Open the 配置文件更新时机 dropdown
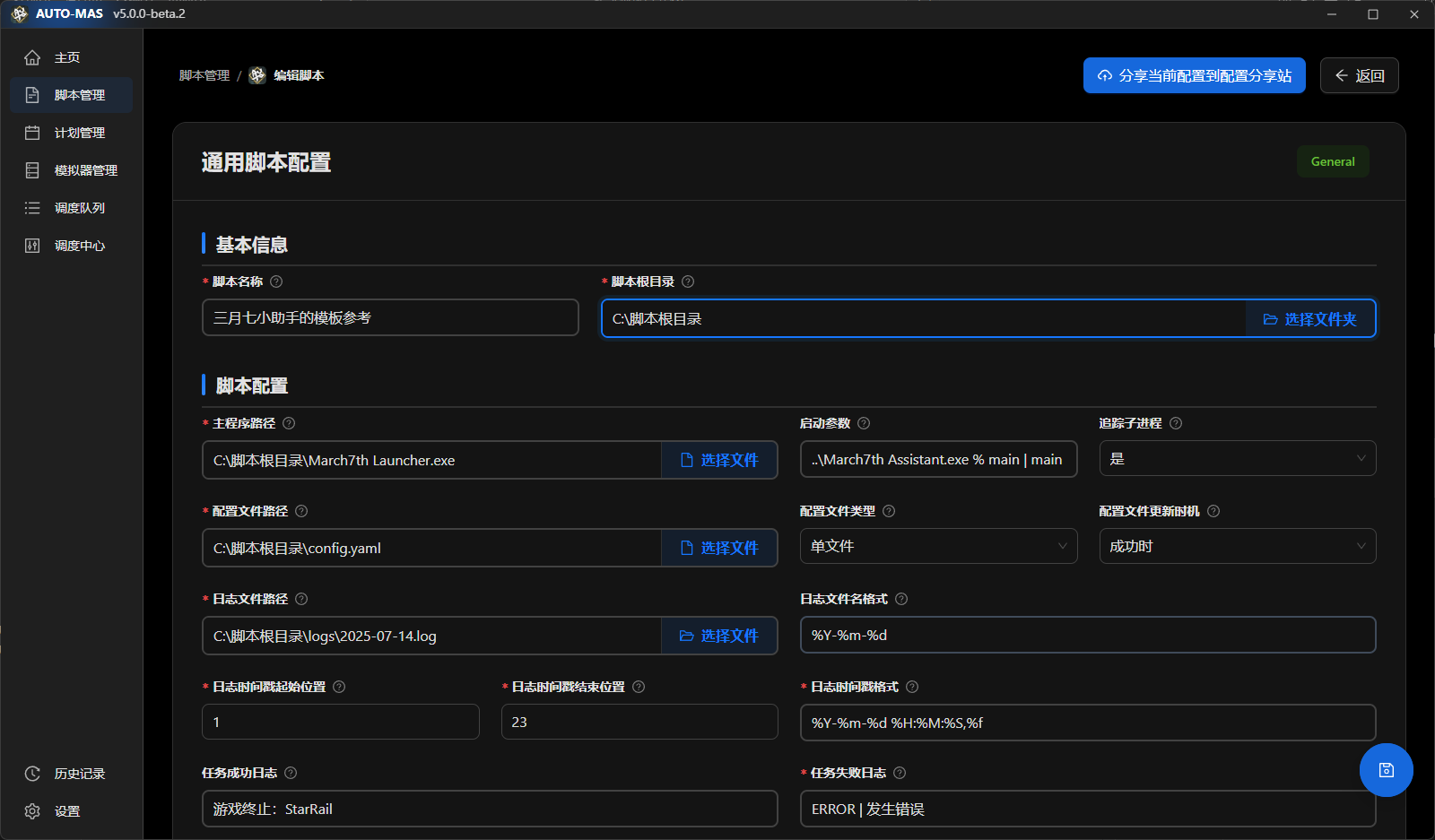This screenshot has width=1435, height=840. pos(1237,547)
